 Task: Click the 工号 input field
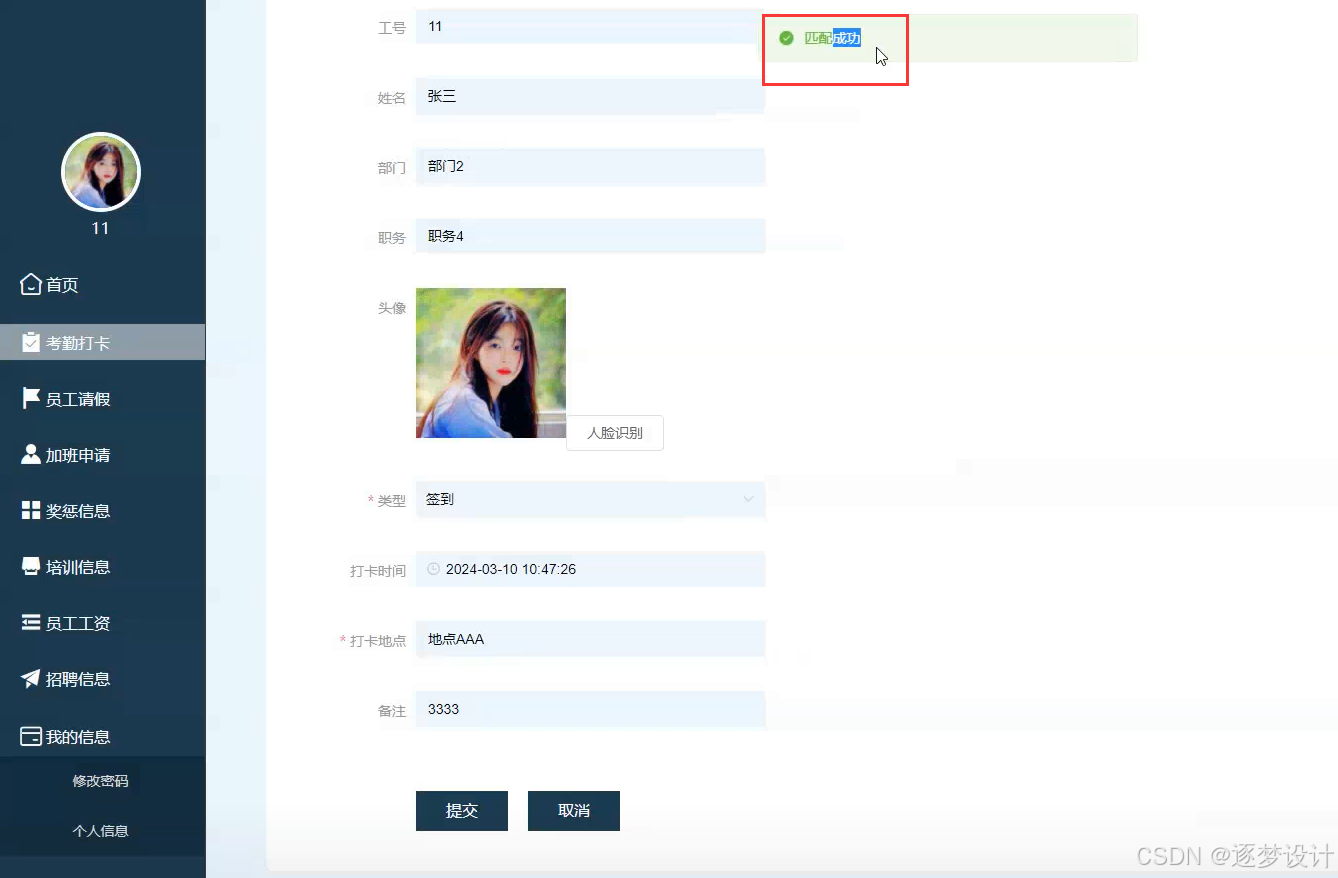point(590,26)
